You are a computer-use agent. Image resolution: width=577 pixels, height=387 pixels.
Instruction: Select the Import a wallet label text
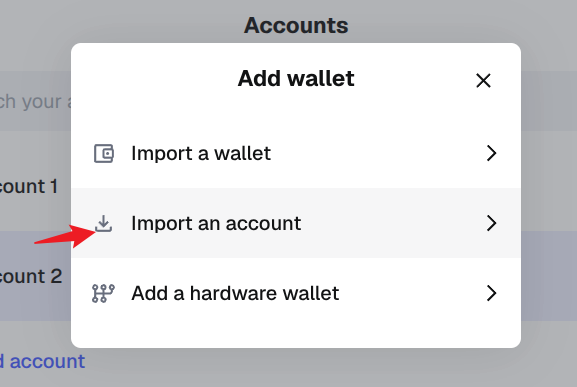pos(201,153)
